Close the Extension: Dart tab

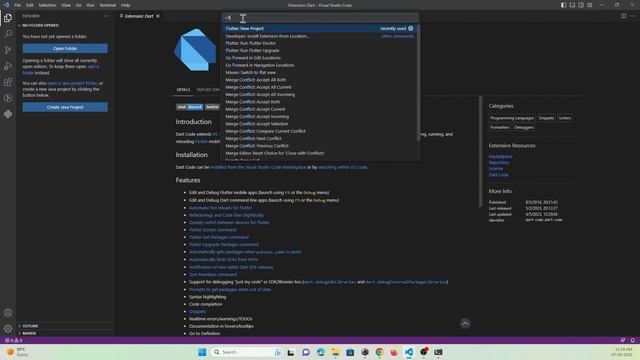click(158, 16)
